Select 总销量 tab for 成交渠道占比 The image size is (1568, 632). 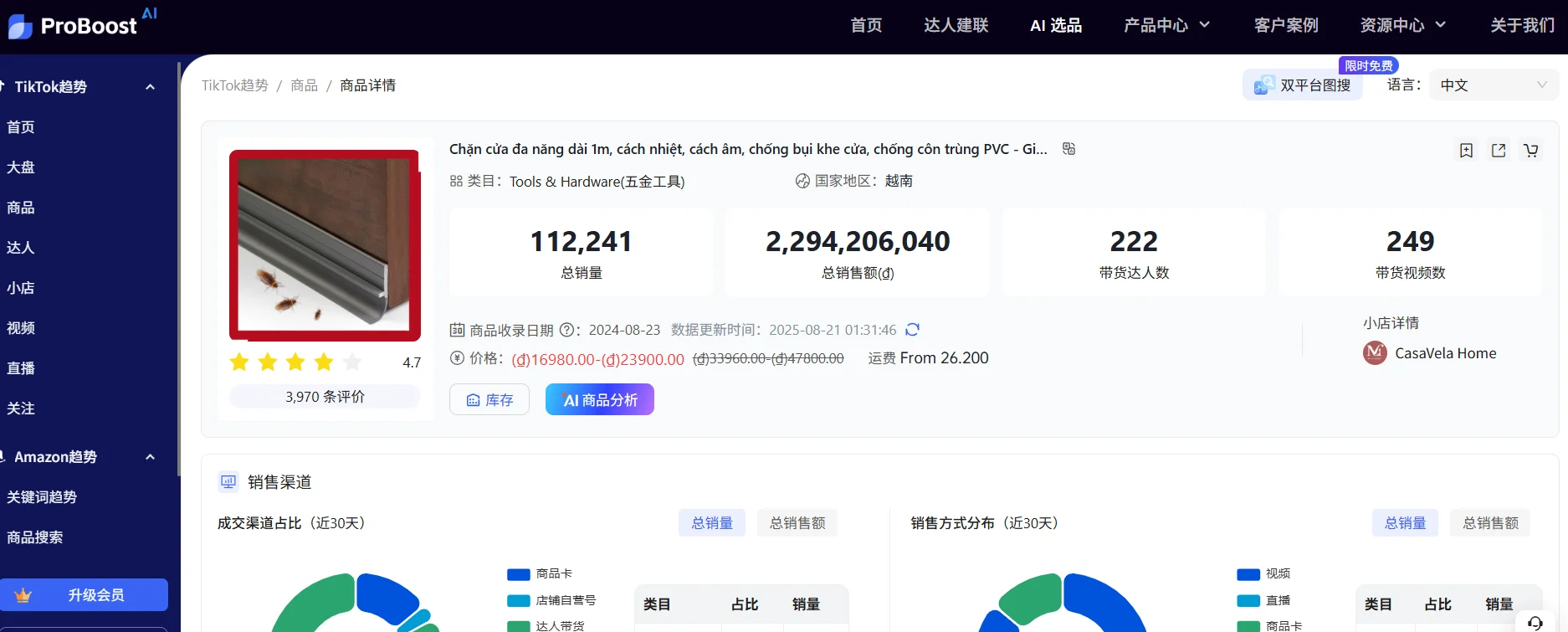[x=712, y=523]
